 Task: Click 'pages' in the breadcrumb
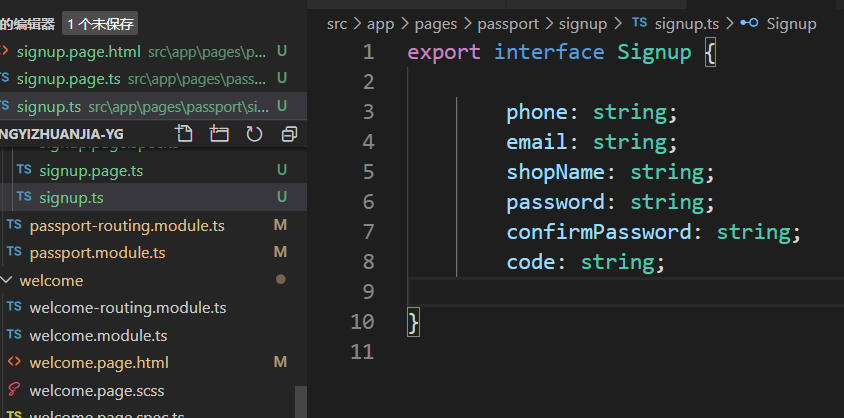[435, 24]
